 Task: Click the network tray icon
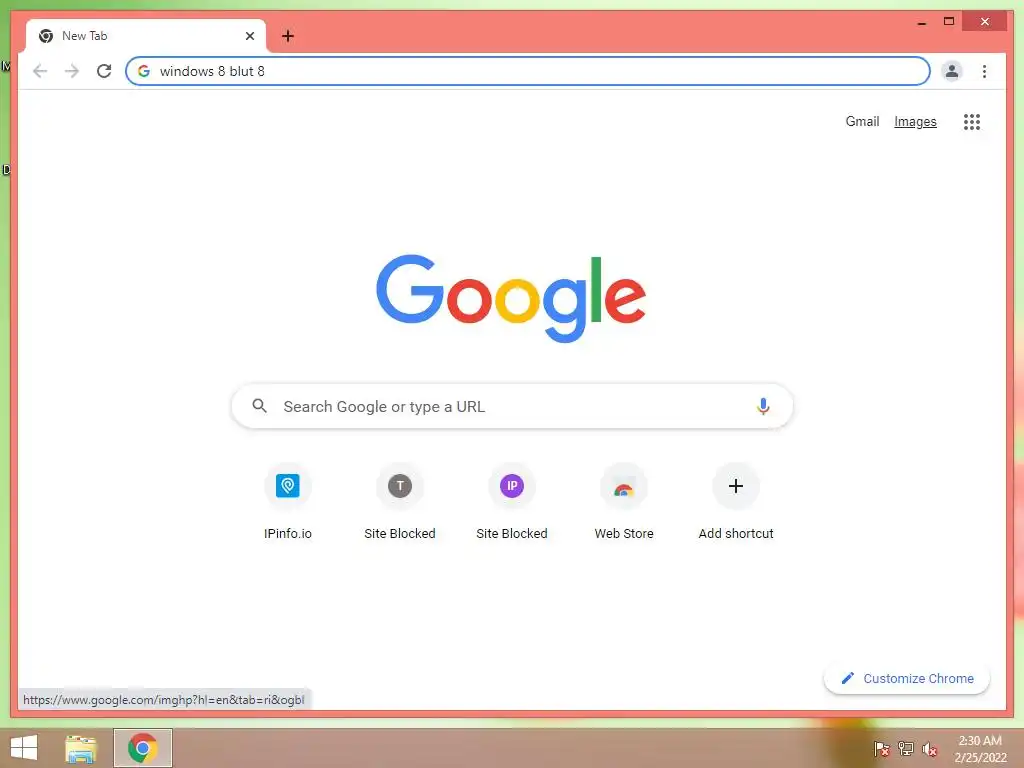tap(905, 748)
